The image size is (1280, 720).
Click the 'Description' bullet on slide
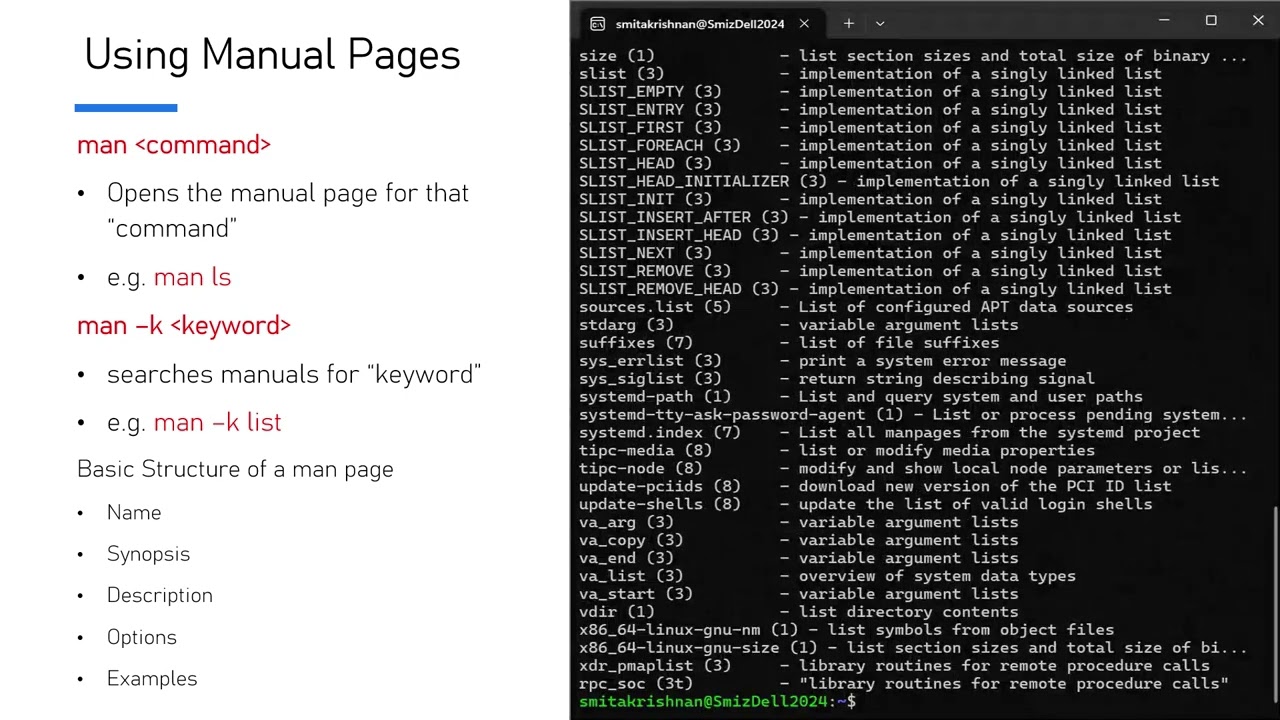[x=160, y=595]
